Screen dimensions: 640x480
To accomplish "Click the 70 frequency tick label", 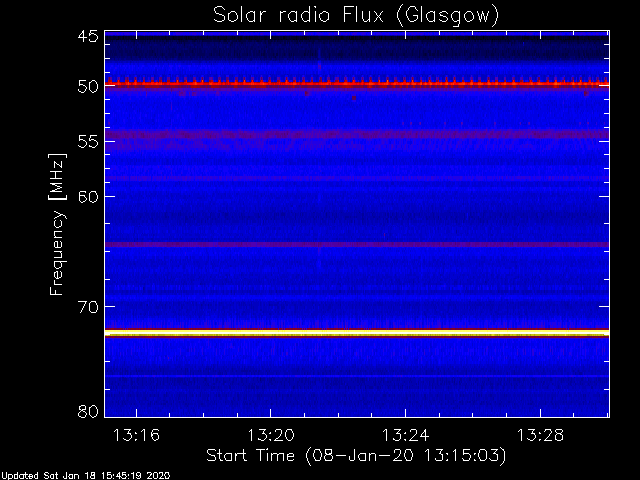I will click(88, 307).
